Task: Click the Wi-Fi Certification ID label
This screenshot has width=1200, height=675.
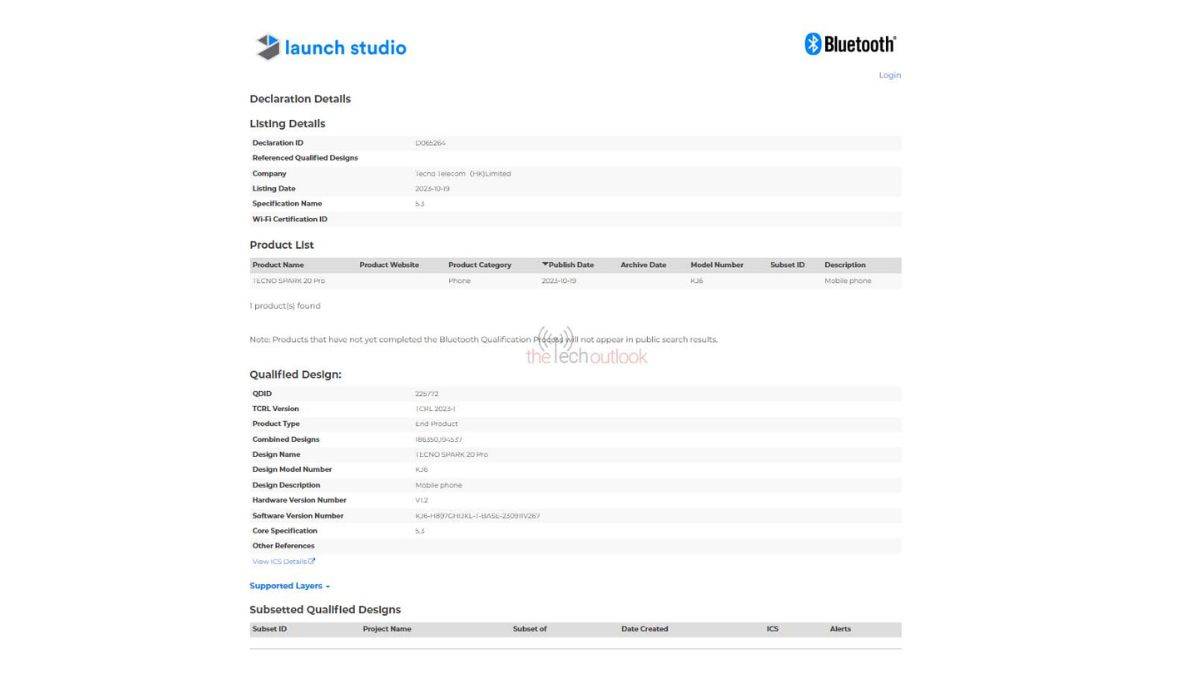Action: click(290, 219)
